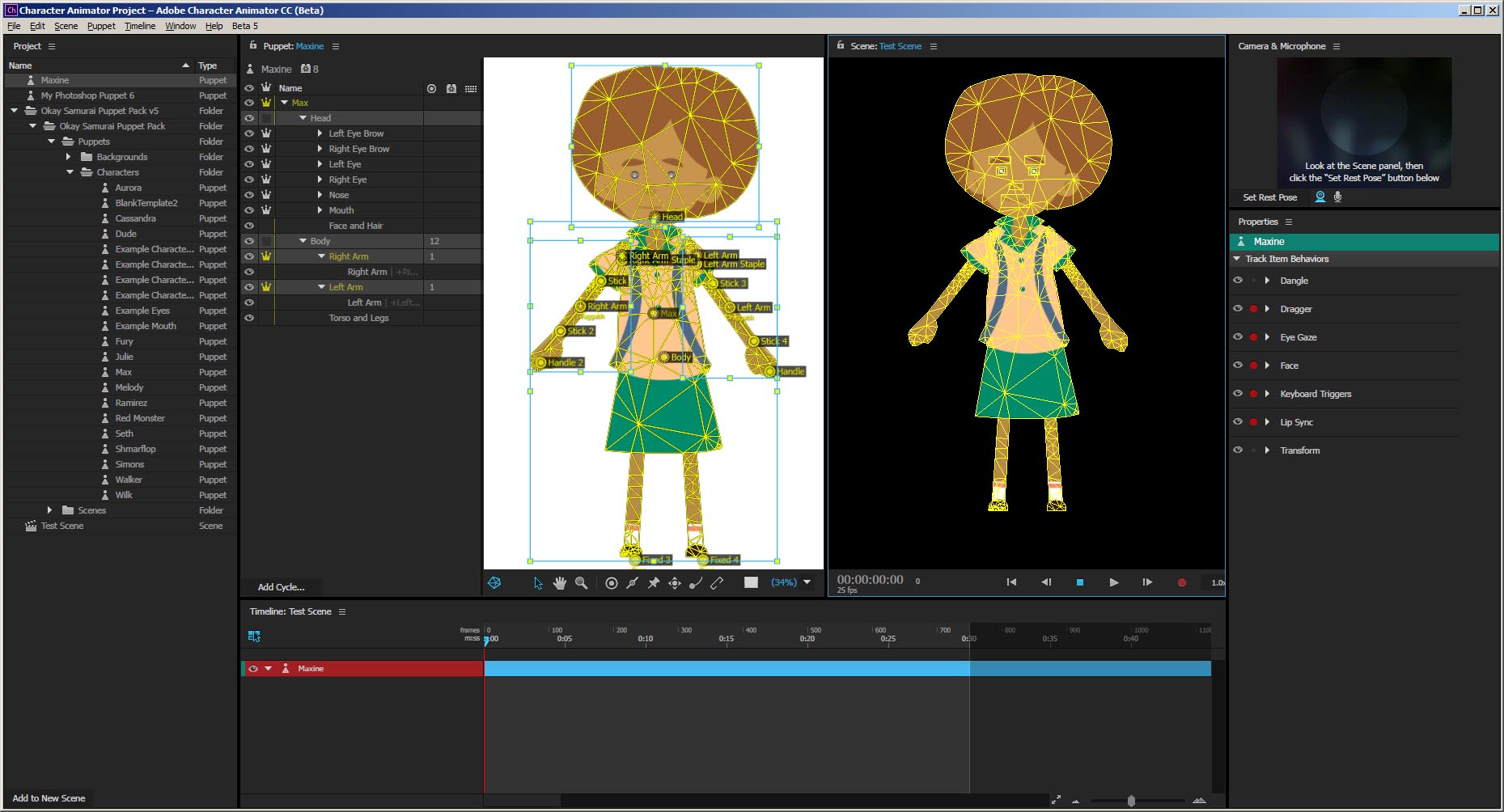Adjust the timeline zoom slider handle
The width and height of the screenshot is (1504, 812).
[1131, 801]
